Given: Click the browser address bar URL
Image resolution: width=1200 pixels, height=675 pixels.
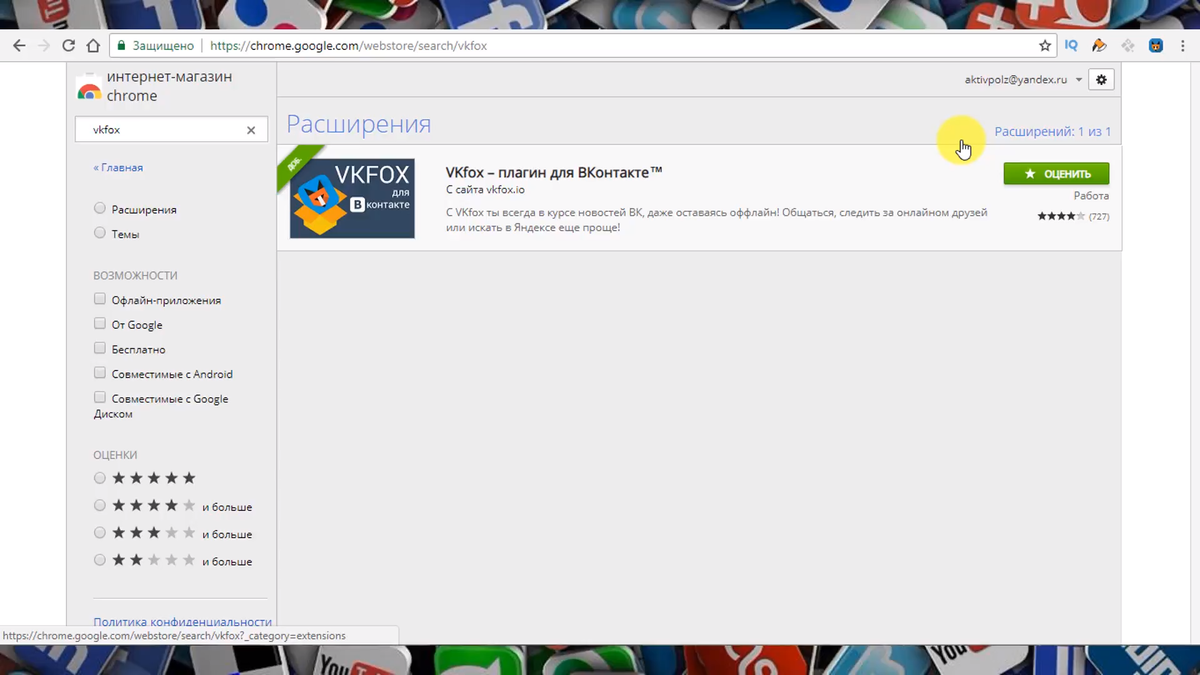Looking at the screenshot, I should 348,46.
